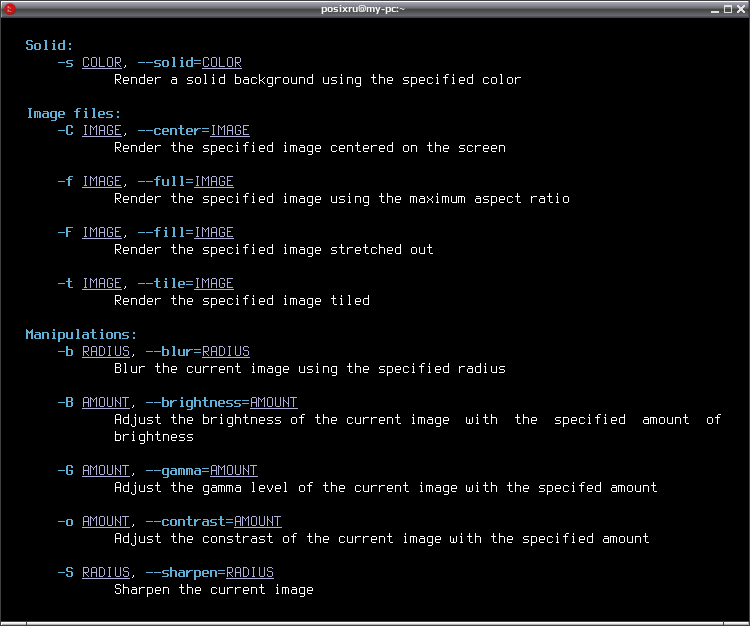750x626 pixels.
Task: Click 'Render the specified image centered on the screen'
Action: 310,148
